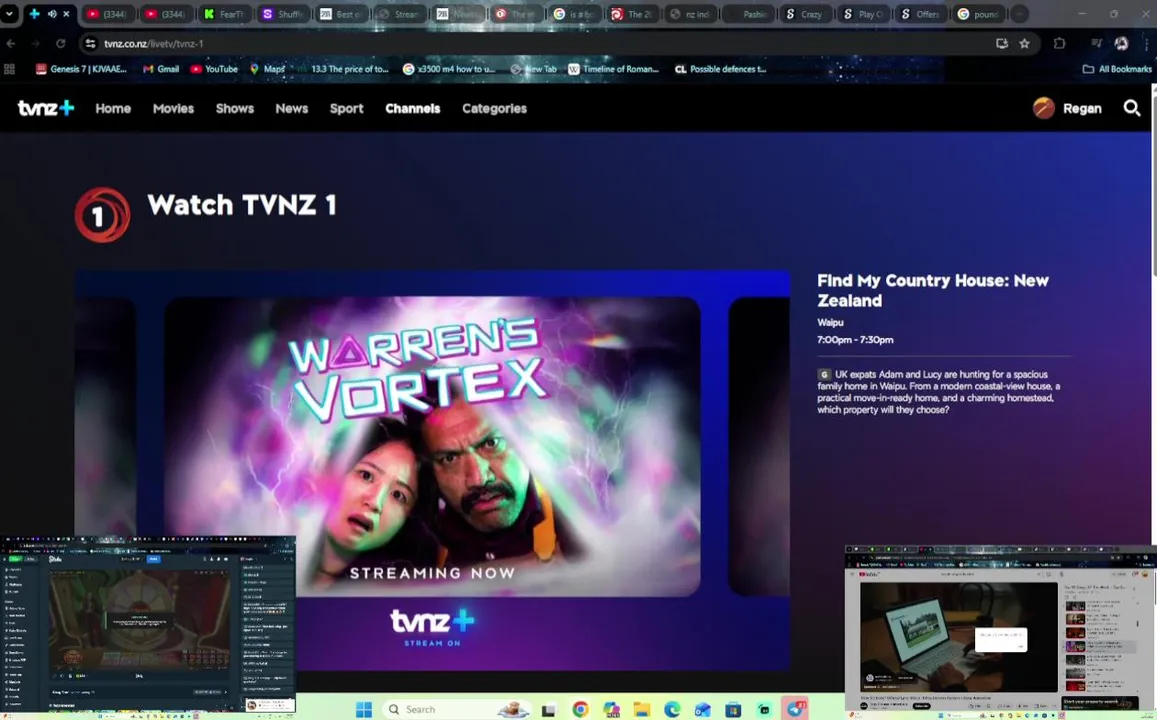Open Google Chrome from the taskbar
The width and height of the screenshot is (1157, 720).
click(x=581, y=709)
